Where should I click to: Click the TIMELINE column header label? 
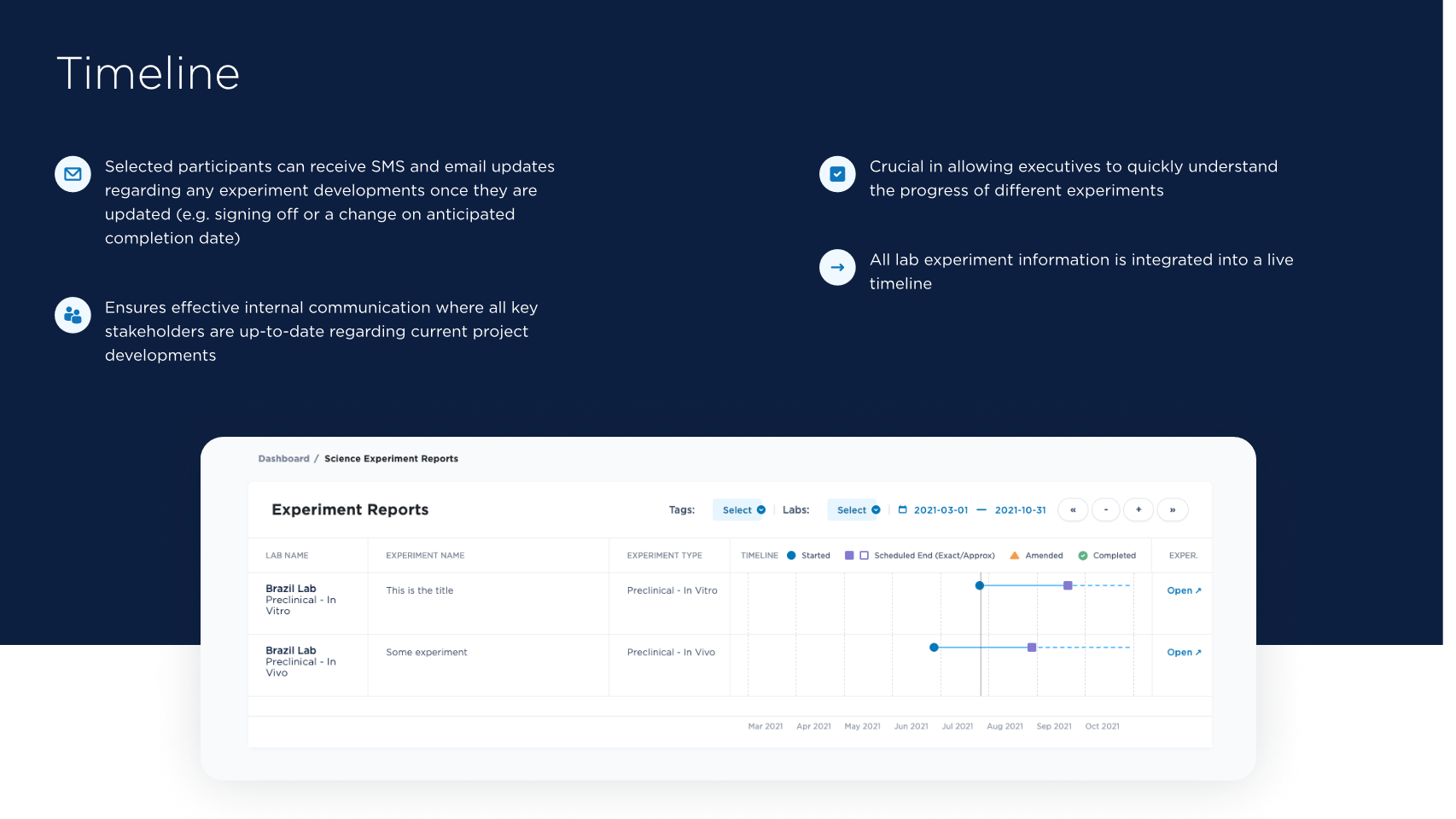760,555
